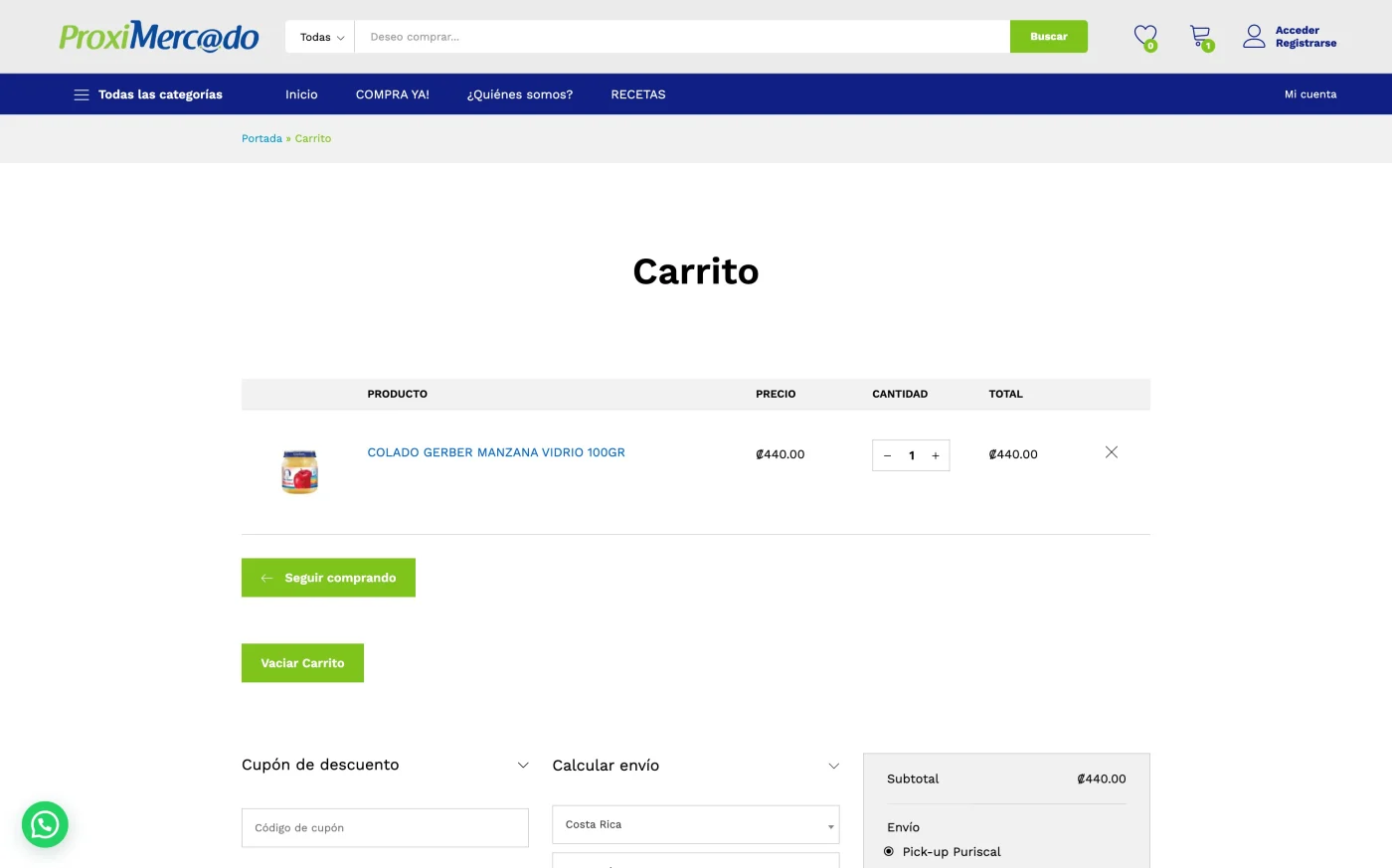
Task: Open RECETAS menu item
Action: [638, 94]
